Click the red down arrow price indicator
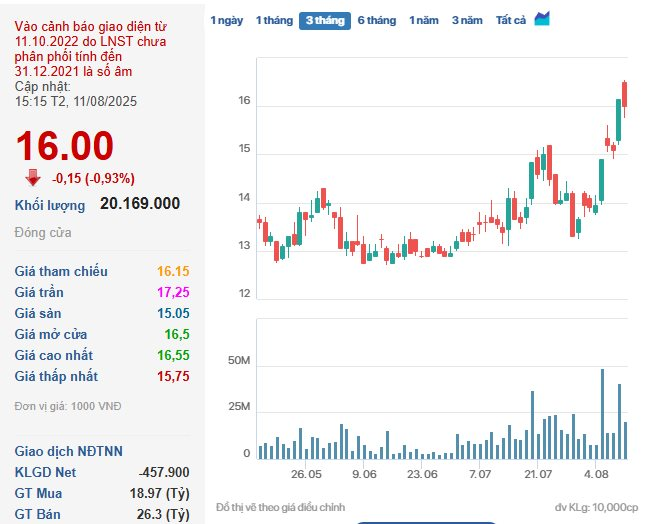The height and width of the screenshot is (524, 669). click(33, 178)
